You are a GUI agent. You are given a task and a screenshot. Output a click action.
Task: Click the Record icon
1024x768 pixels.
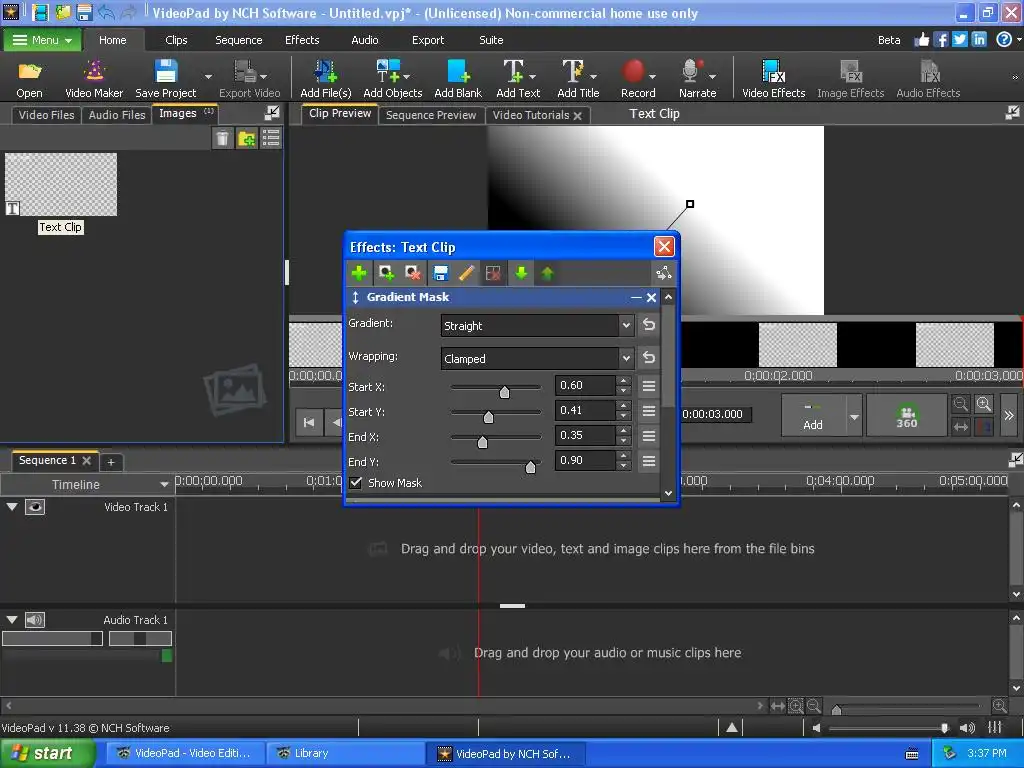click(x=633, y=71)
